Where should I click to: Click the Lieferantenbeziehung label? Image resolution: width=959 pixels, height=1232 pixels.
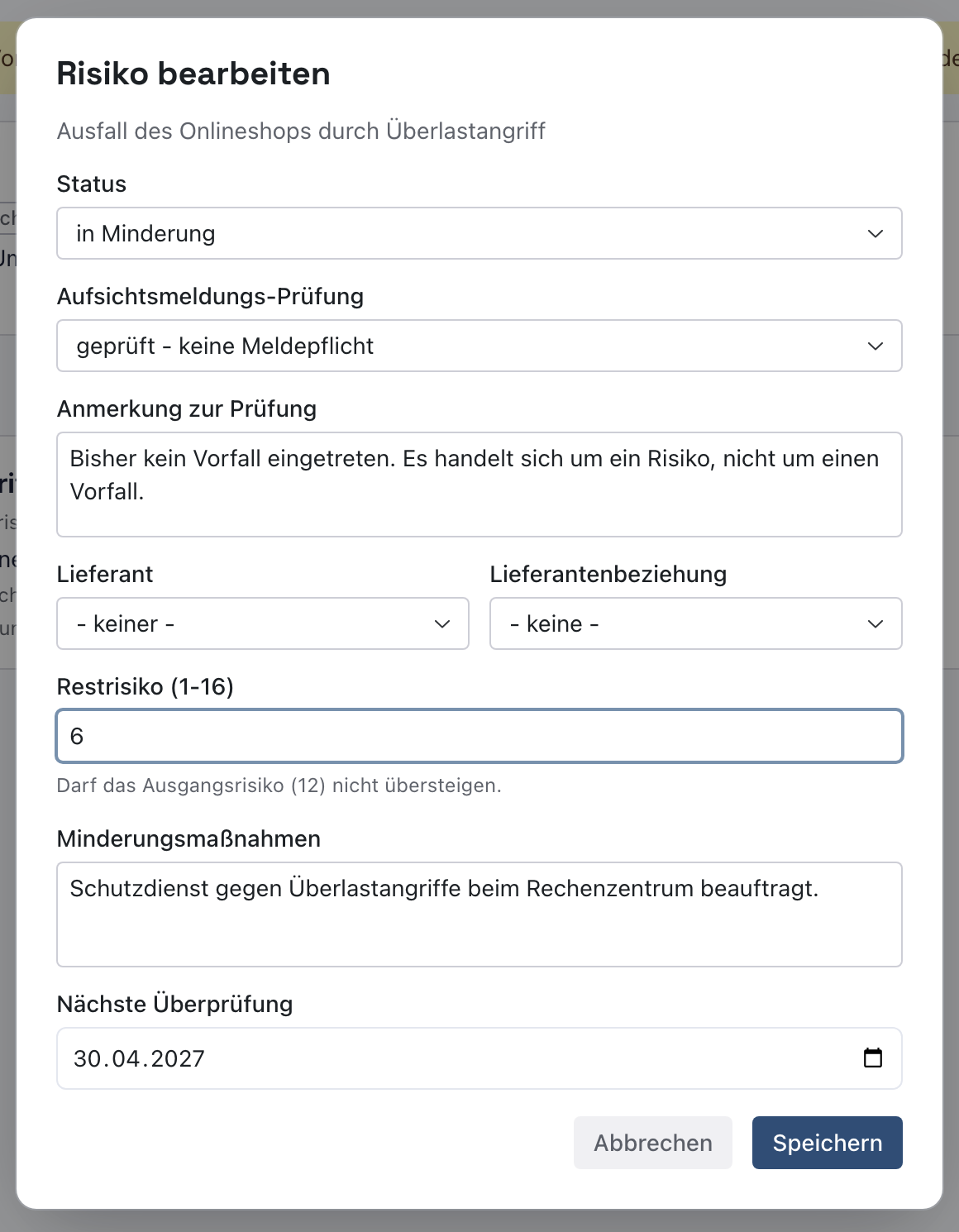(x=608, y=574)
